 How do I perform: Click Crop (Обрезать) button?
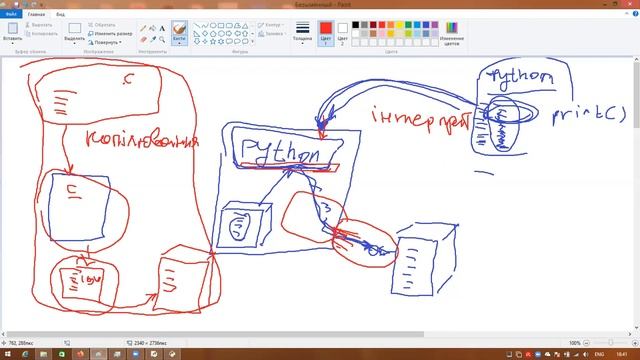point(102,25)
